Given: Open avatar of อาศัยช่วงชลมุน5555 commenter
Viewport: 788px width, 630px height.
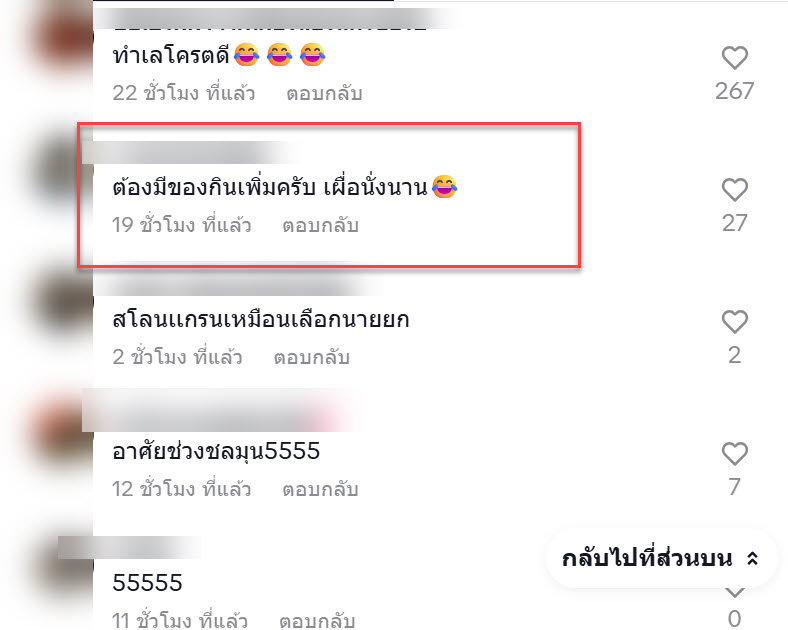Looking at the screenshot, I should pos(65,433).
